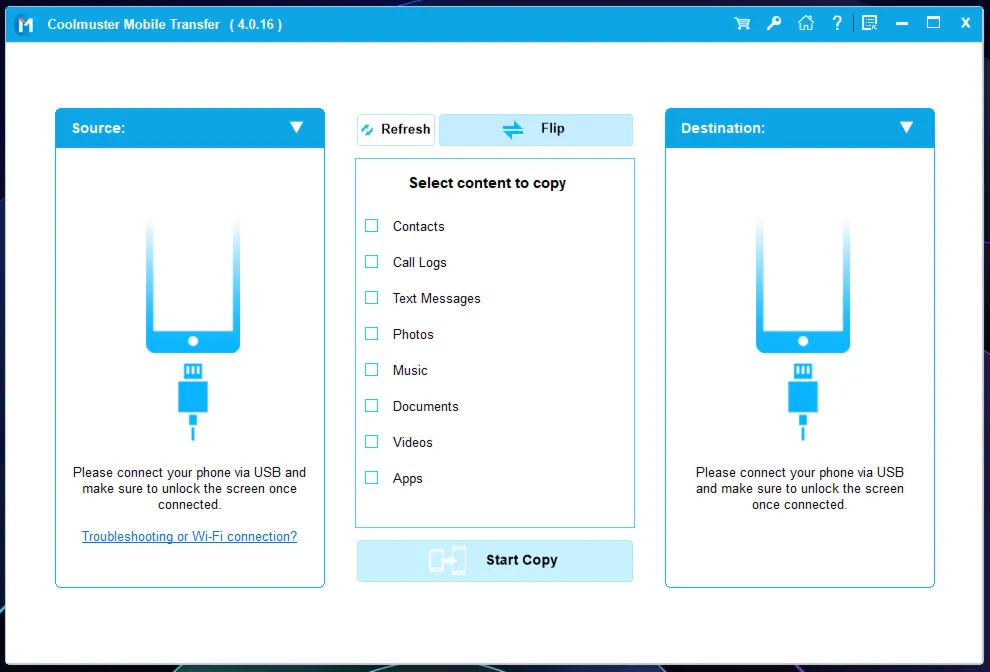Toggle the Music checkbox

click(372, 369)
